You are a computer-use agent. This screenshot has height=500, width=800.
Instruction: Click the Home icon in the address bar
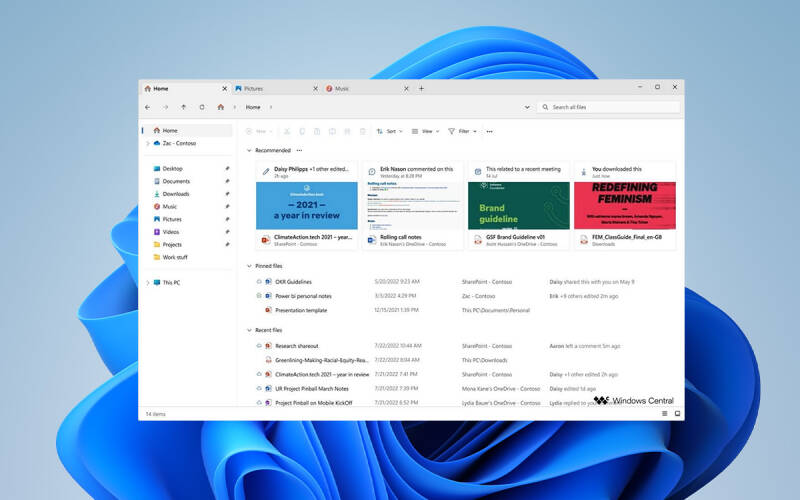tap(220, 107)
